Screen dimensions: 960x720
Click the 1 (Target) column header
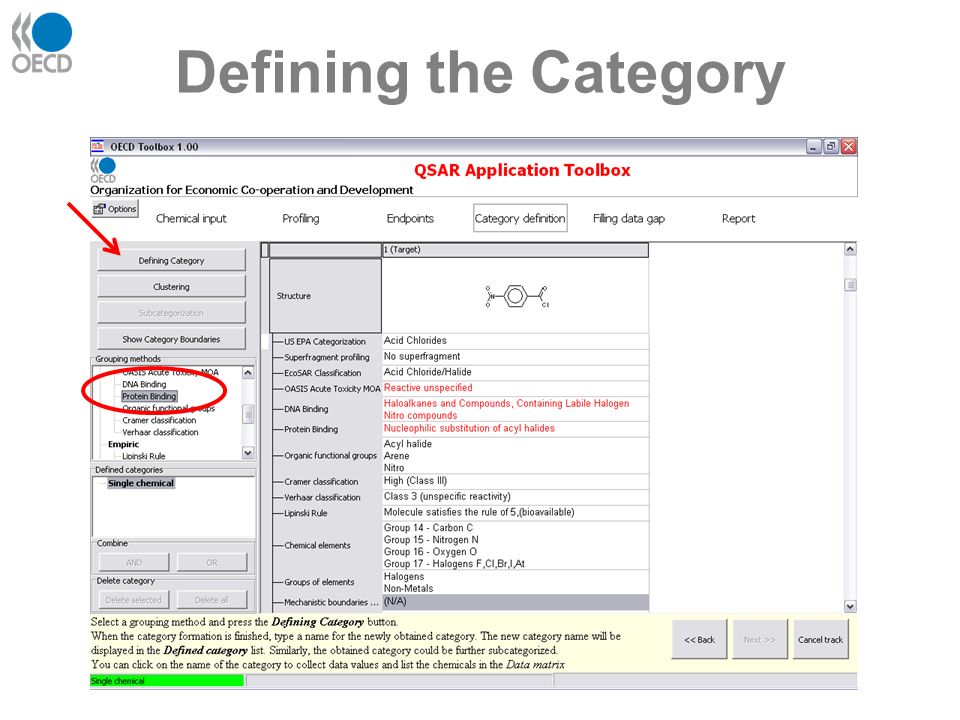point(515,250)
